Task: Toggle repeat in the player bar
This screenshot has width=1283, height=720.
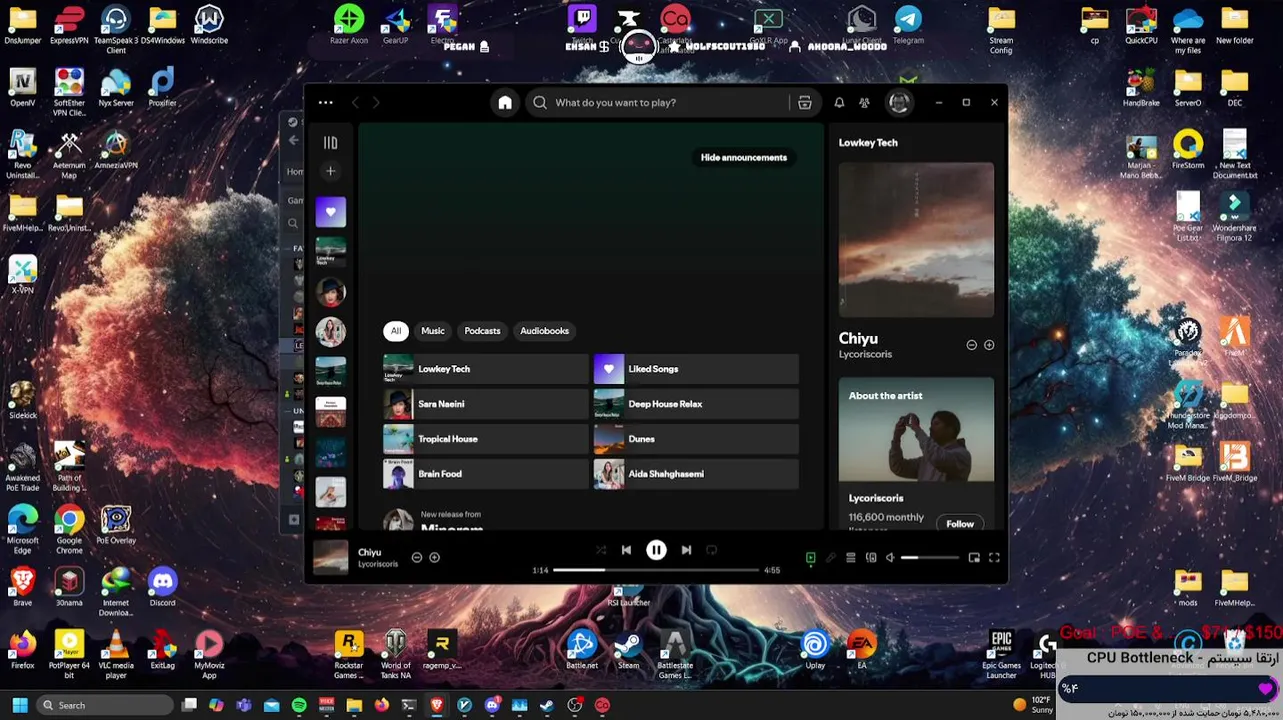Action: coord(712,550)
